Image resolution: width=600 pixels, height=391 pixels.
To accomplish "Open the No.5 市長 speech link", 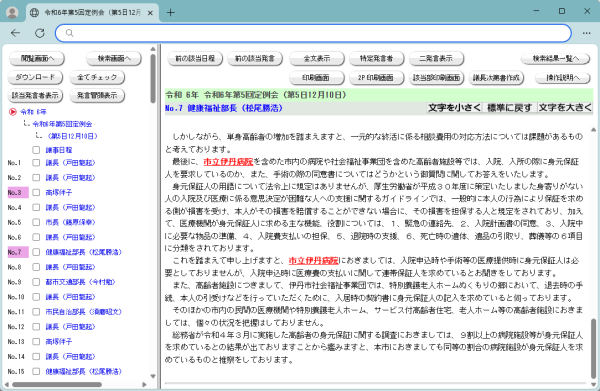I will [x=70, y=222].
